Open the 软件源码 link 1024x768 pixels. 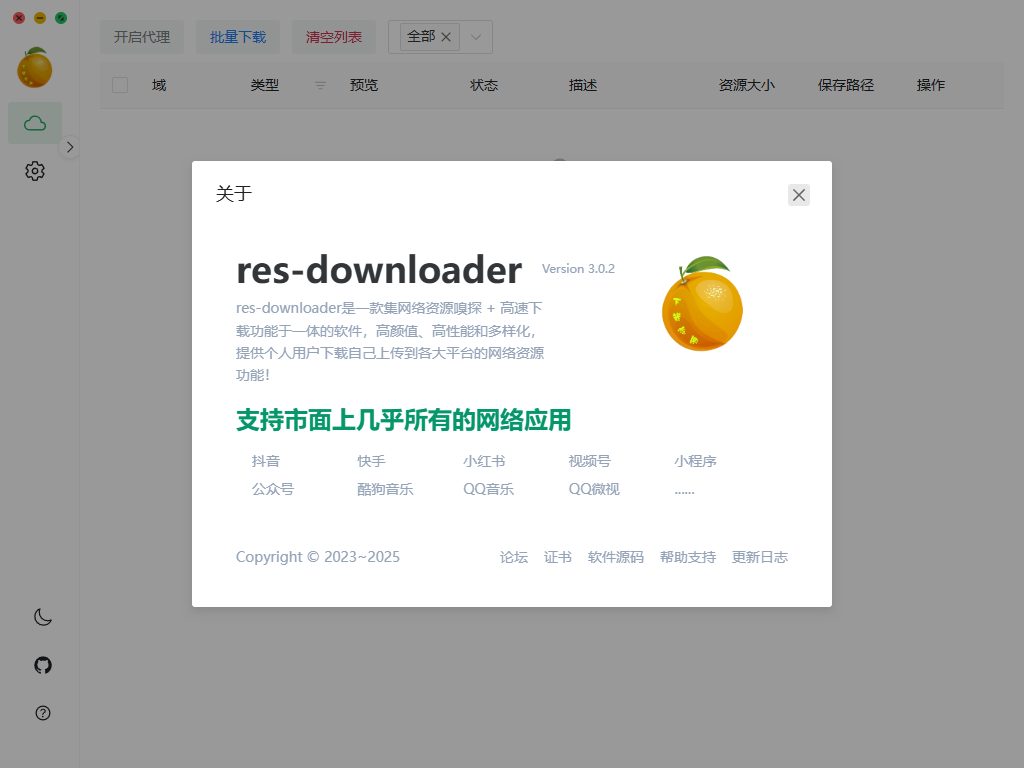(x=615, y=557)
